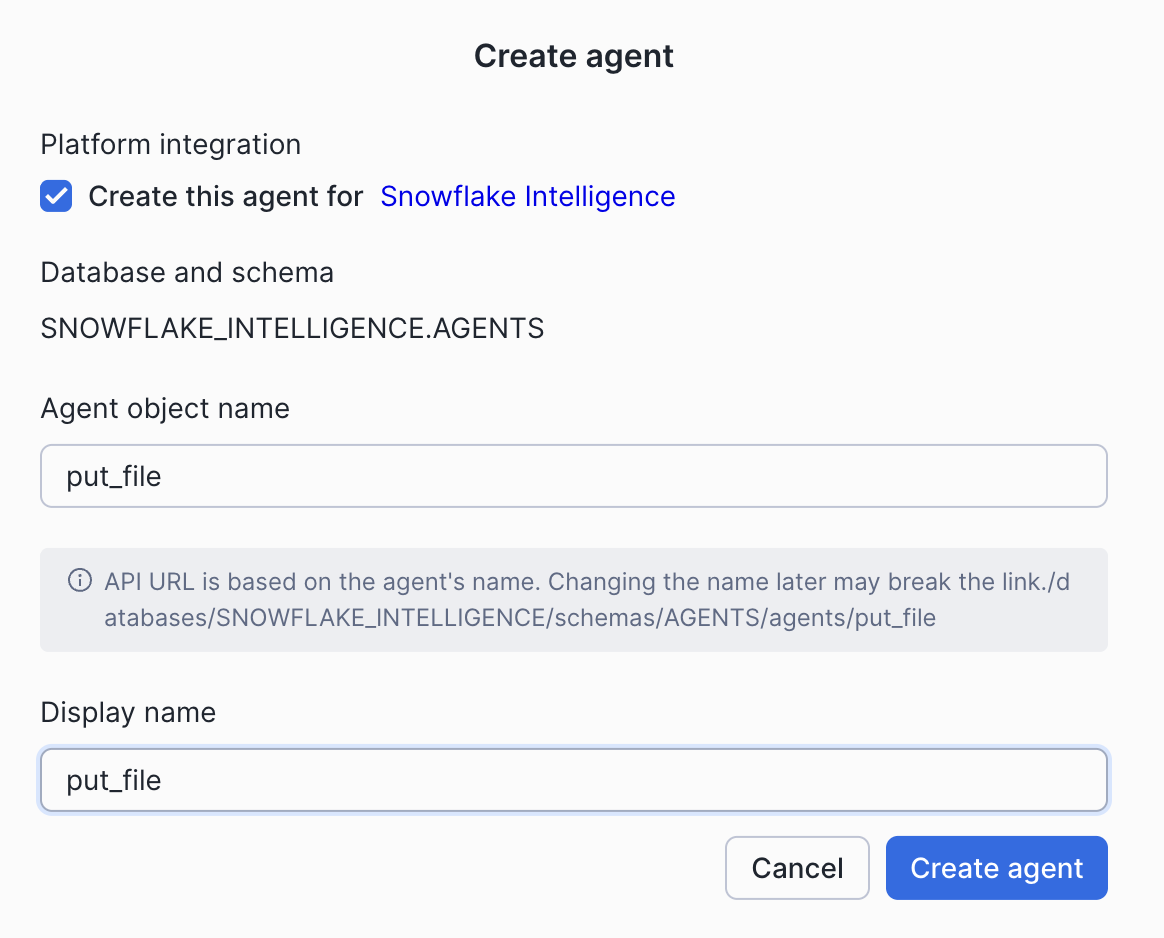Screen dimensions: 1164x938
Task: Click the SNOWFLAKE_INTELLIGENCE.AGENTS schema text
Action: click(x=292, y=327)
